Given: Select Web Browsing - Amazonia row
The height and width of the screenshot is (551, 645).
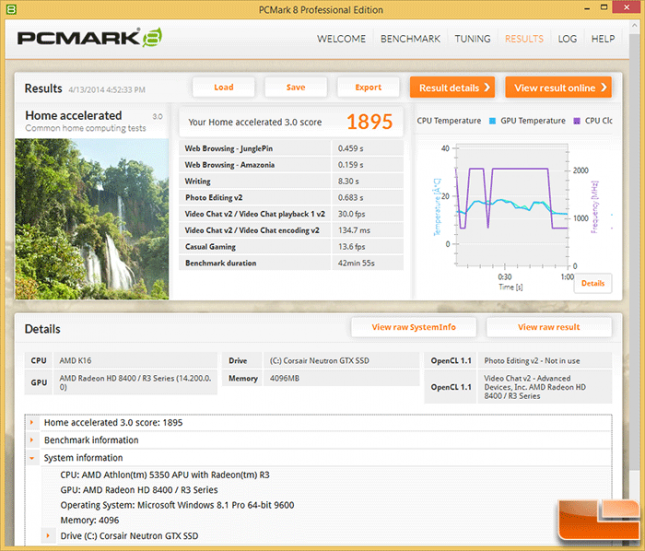Looking at the screenshot, I should click(291, 165).
